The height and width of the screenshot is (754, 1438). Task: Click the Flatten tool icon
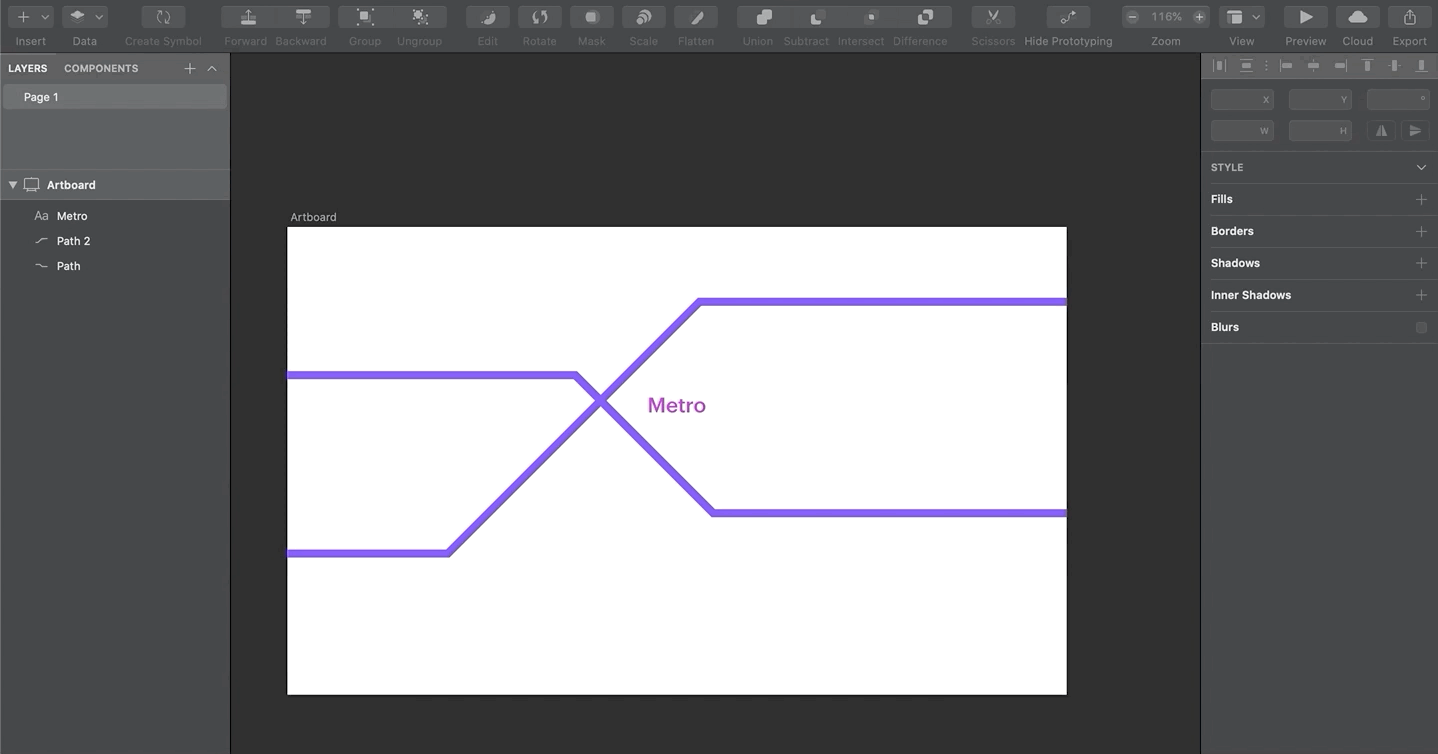(695, 17)
